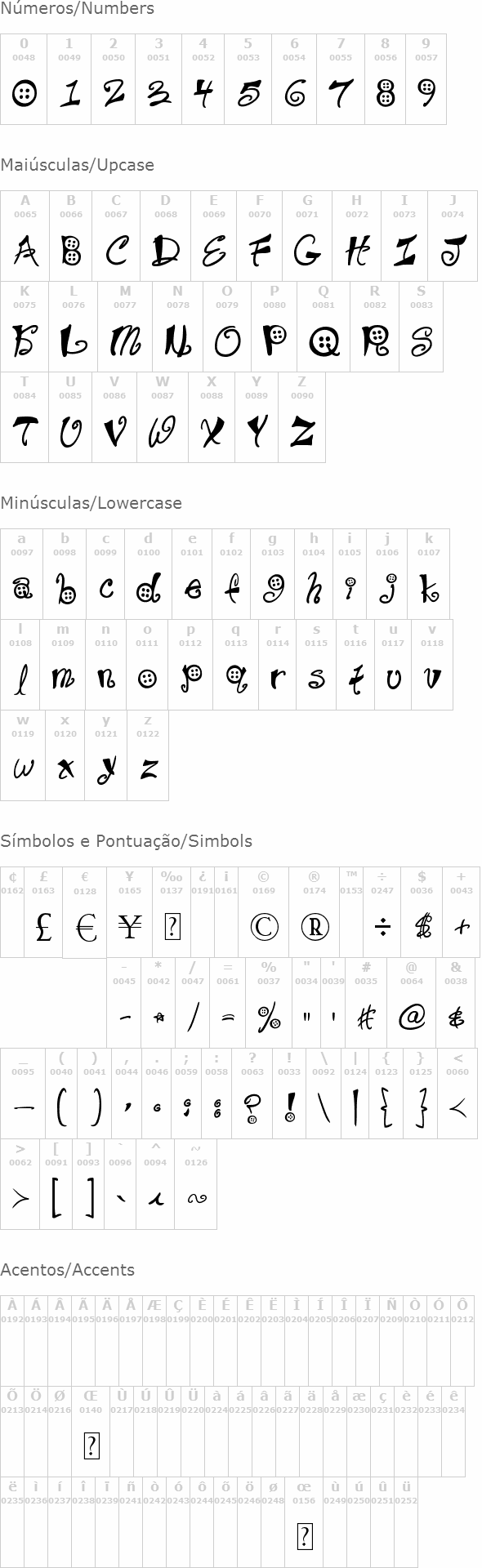Click the Acentos/Accents section heading
The image size is (482, 1568).
[x=68, y=1270]
